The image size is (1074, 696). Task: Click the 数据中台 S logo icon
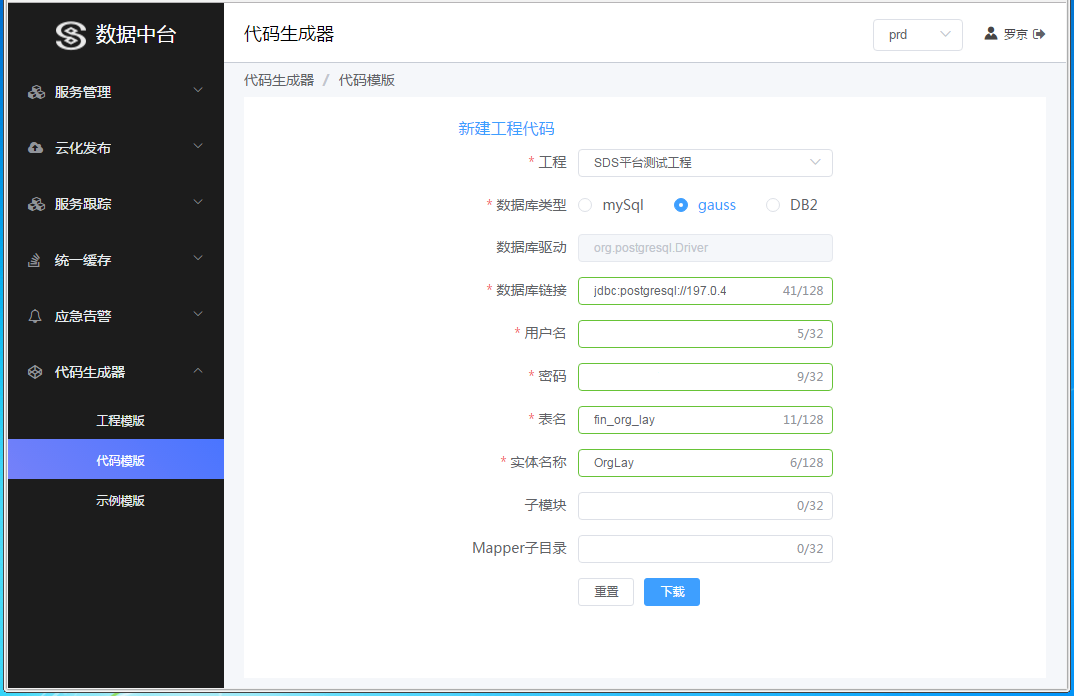[x=71, y=35]
